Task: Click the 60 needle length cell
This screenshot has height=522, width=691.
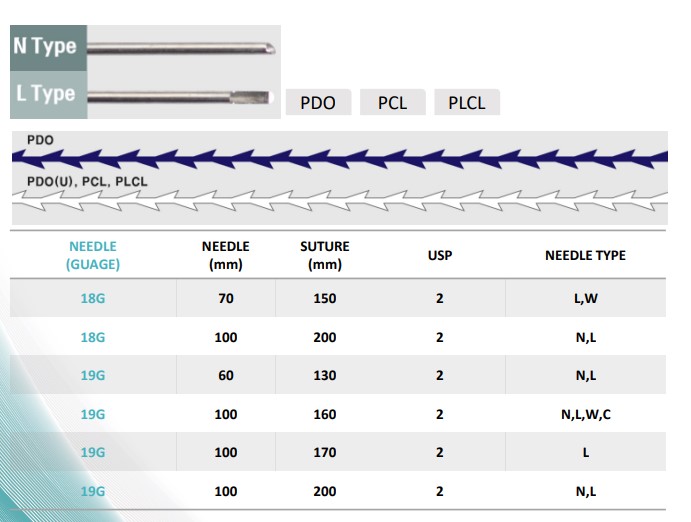Action: tap(226, 376)
